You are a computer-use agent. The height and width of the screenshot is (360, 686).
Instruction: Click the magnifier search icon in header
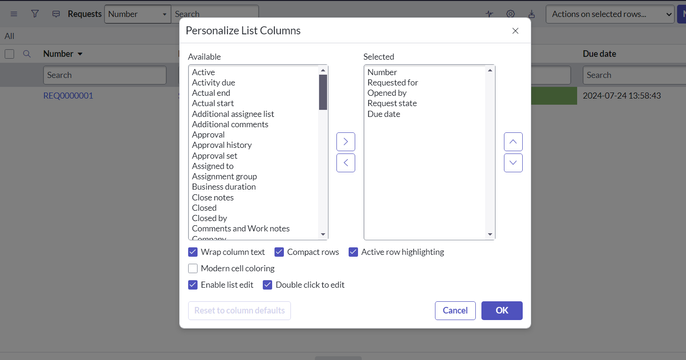(x=27, y=54)
